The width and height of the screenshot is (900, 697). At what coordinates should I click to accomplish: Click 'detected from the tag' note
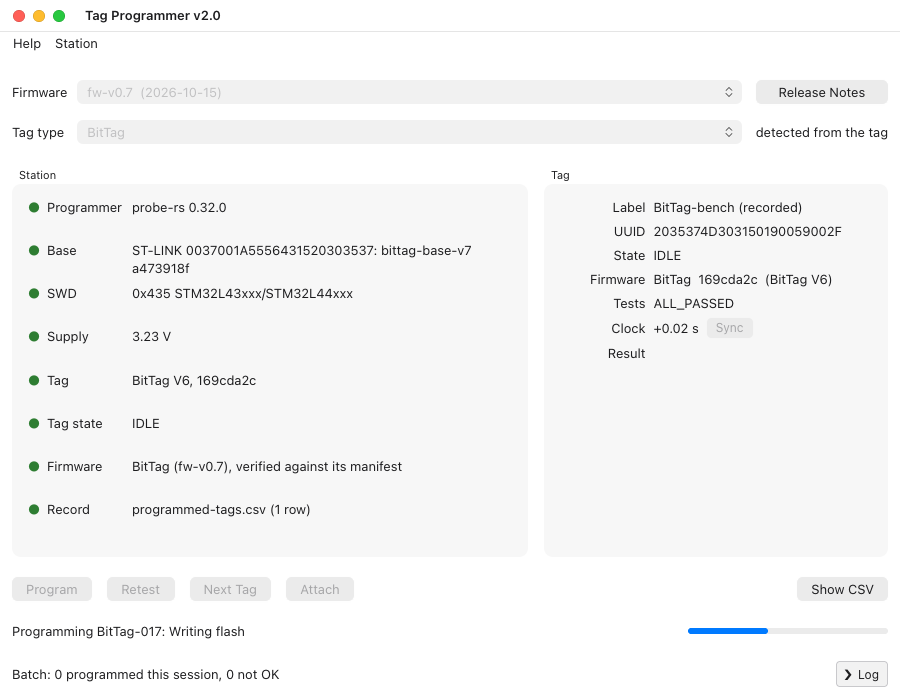click(821, 133)
